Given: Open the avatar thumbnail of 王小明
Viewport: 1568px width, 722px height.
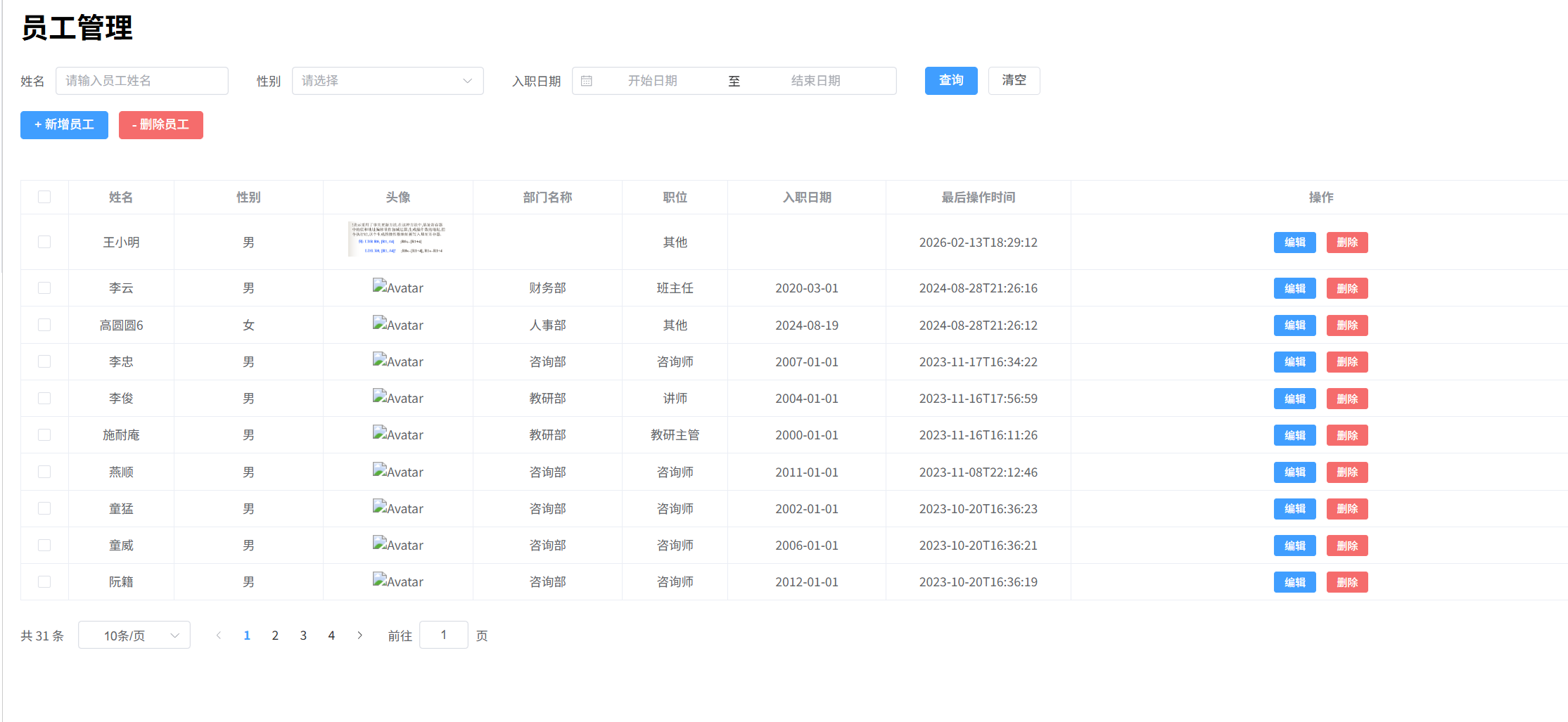Looking at the screenshot, I should coord(397,240).
